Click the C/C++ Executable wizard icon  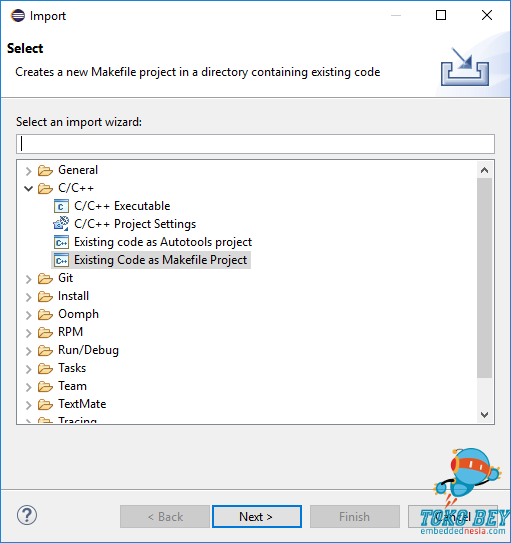pos(61,206)
